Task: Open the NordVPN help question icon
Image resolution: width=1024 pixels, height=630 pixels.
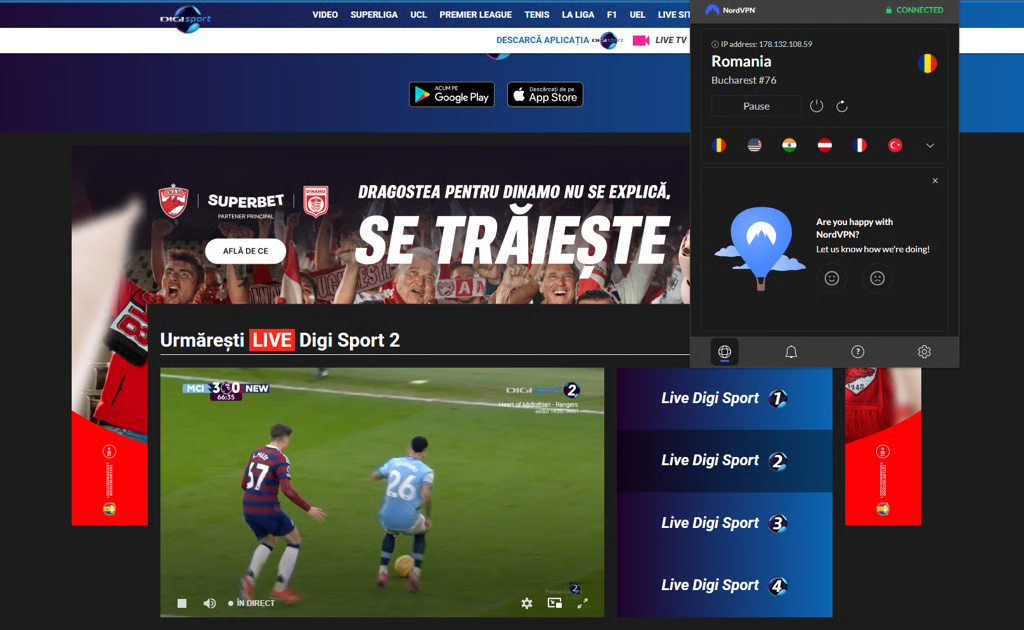Action: point(857,352)
